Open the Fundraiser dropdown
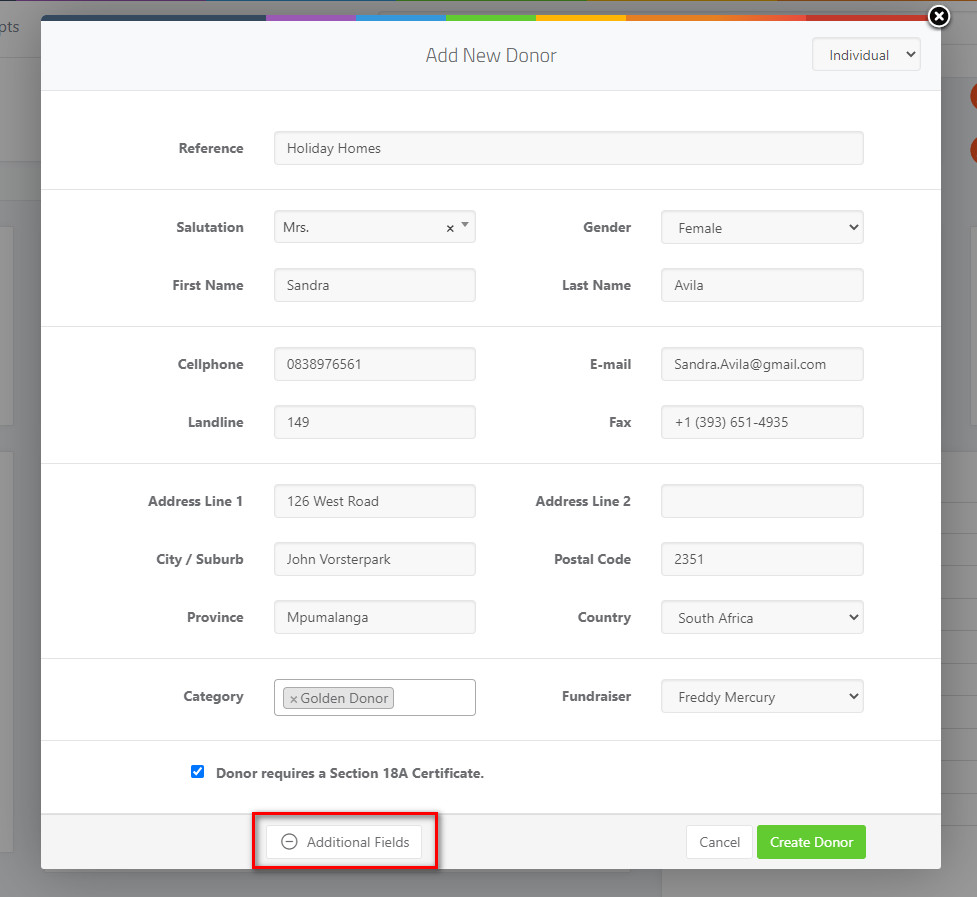 pyautogui.click(x=762, y=696)
